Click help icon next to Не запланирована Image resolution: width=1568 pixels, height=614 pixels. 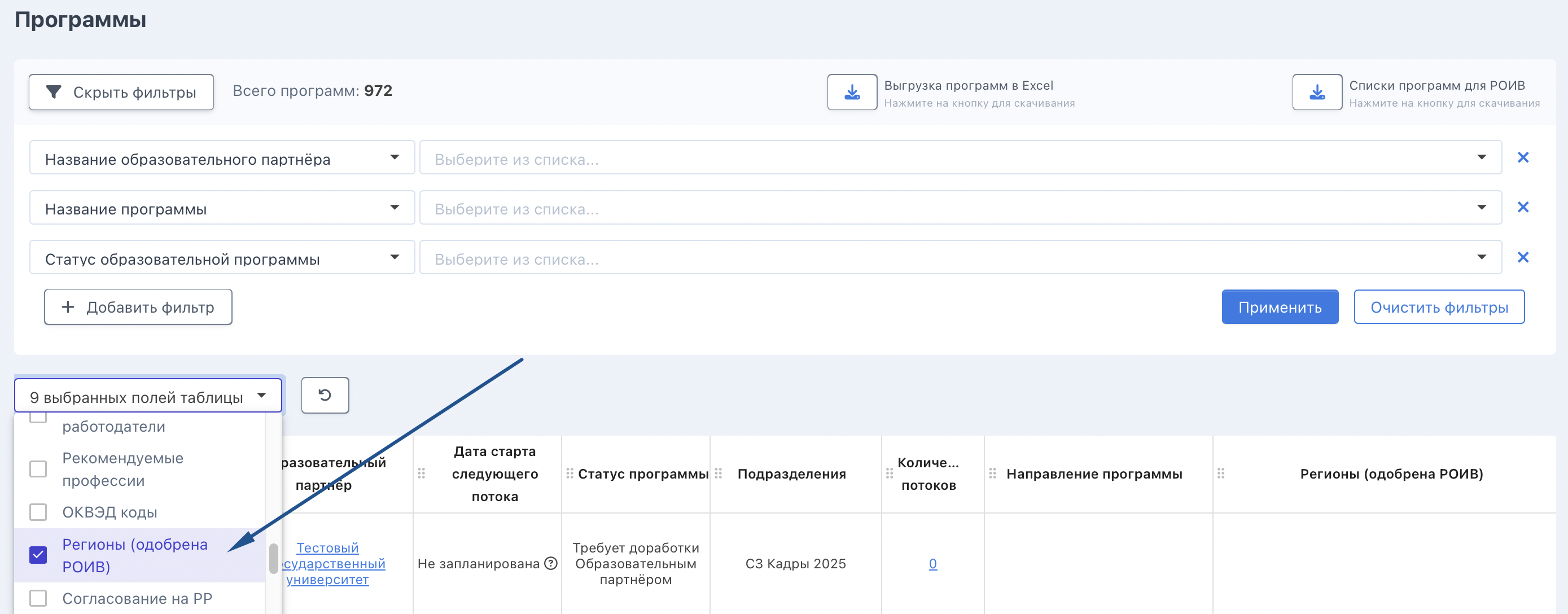(x=551, y=564)
